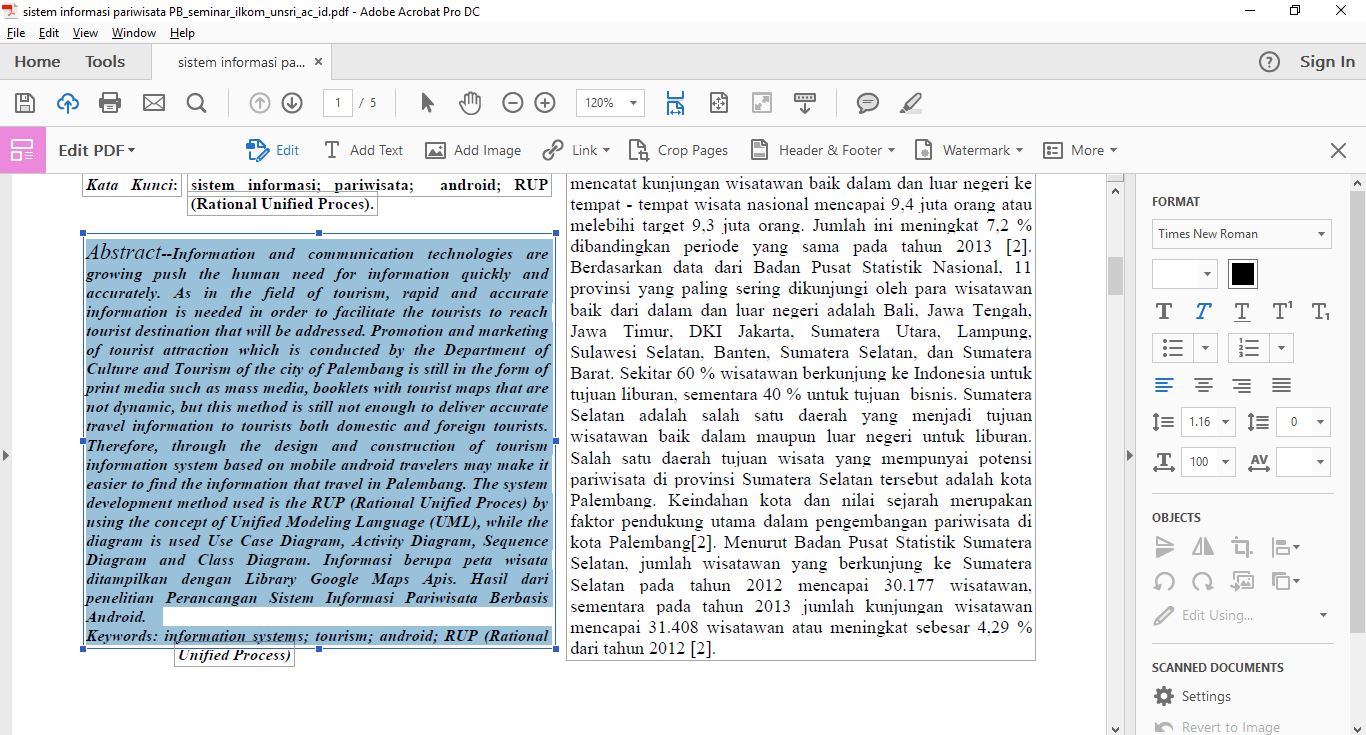Open the Times New Roman font dropdown

click(1241, 233)
